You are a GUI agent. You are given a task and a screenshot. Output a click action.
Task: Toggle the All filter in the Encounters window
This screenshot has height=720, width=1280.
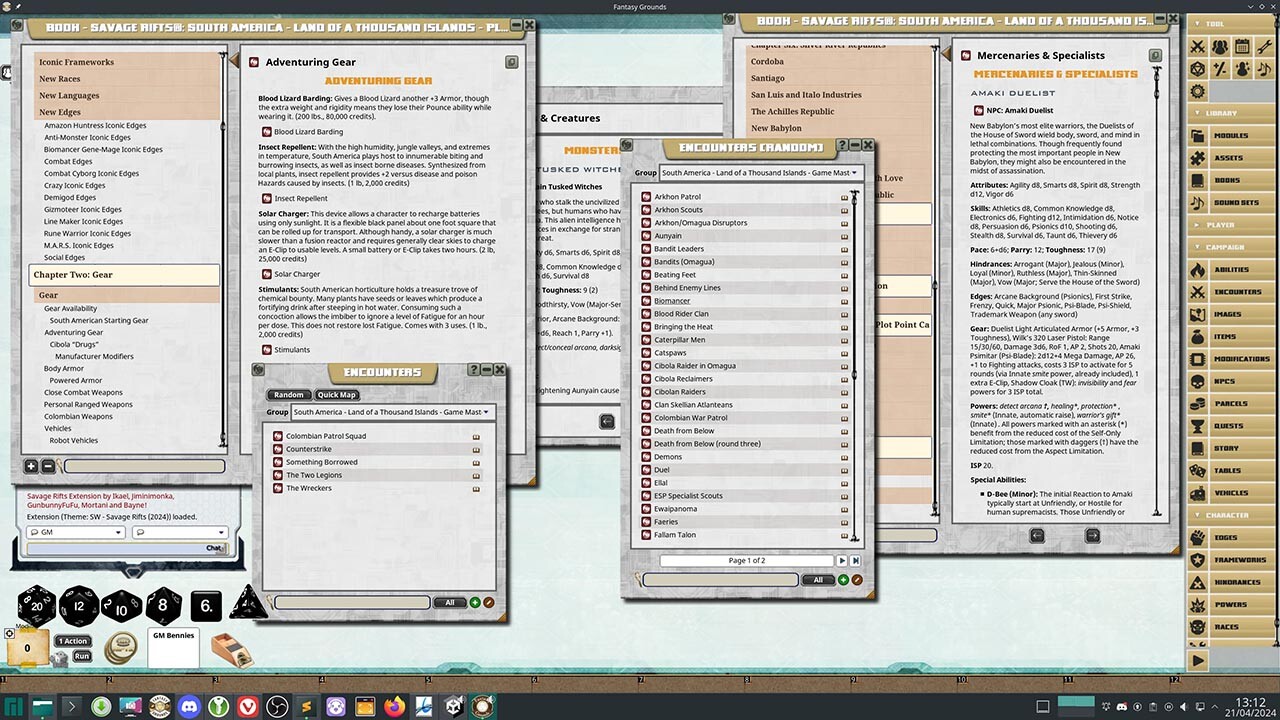(450, 602)
